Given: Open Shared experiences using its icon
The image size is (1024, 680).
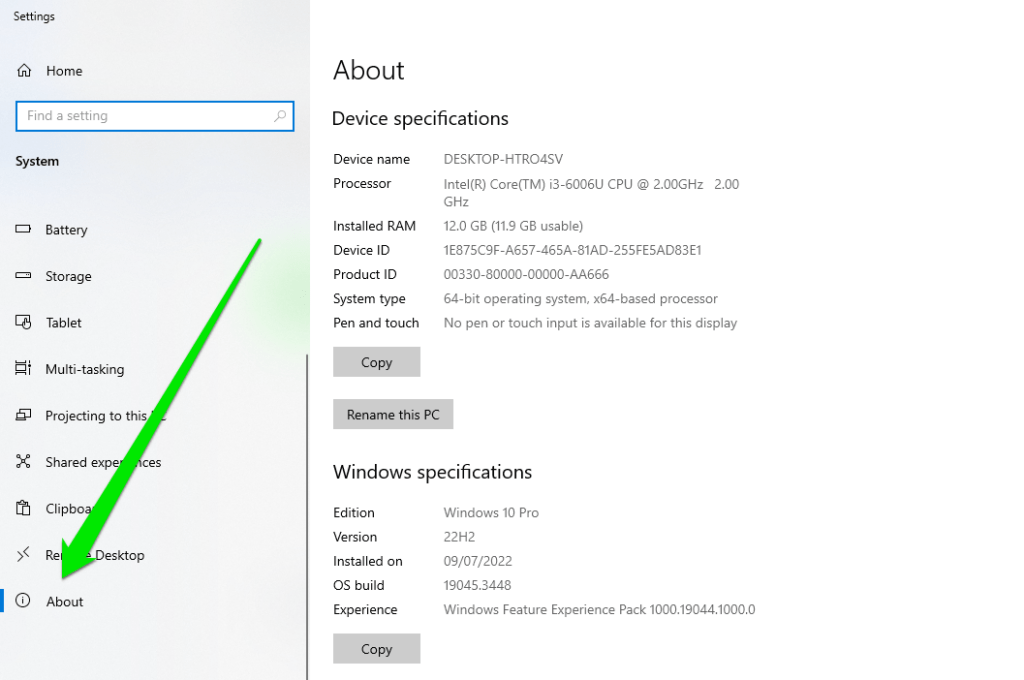Looking at the screenshot, I should tap(23, 462).
